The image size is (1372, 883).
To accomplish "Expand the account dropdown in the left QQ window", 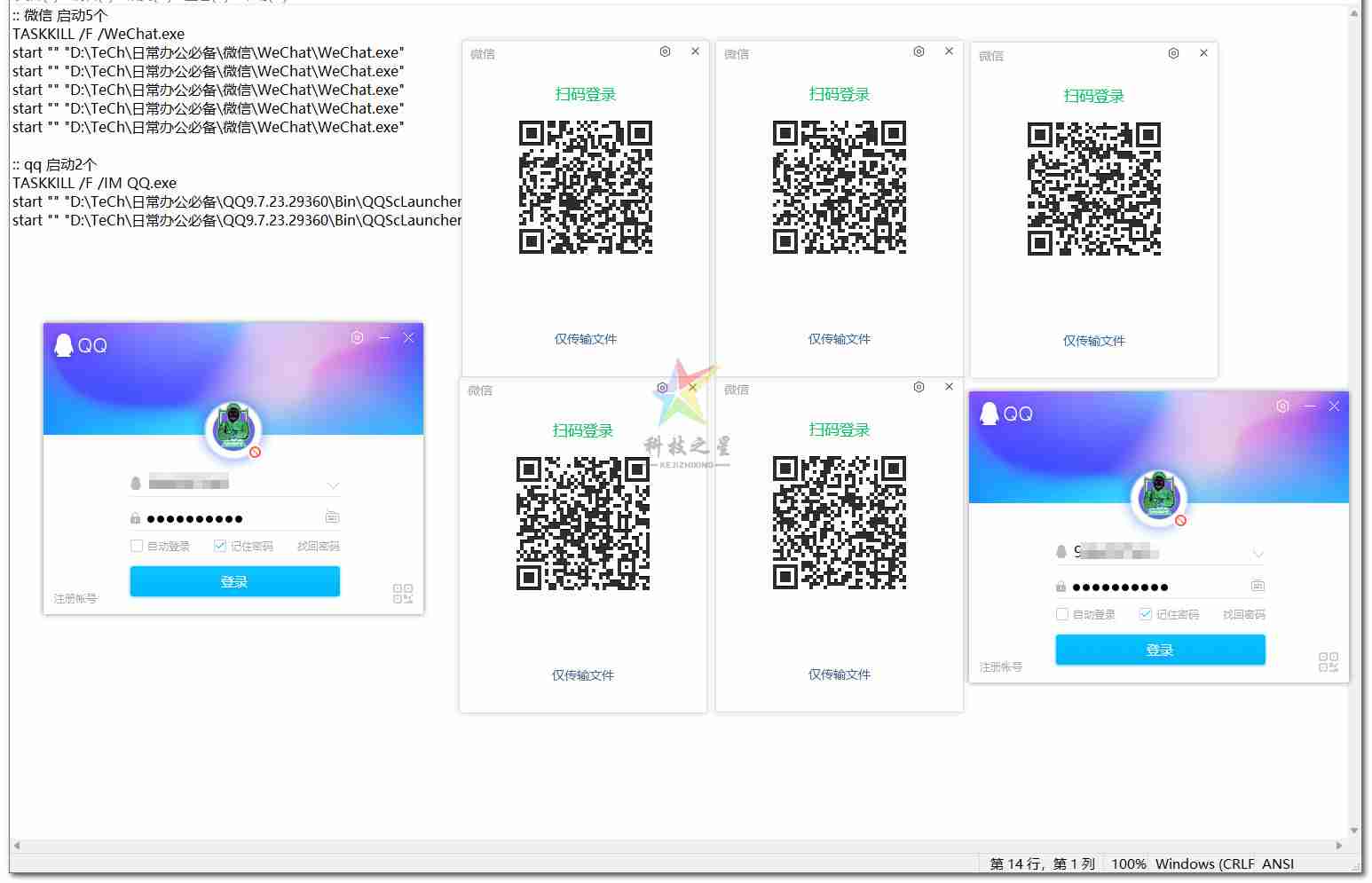I will click(x=333, y=485).
